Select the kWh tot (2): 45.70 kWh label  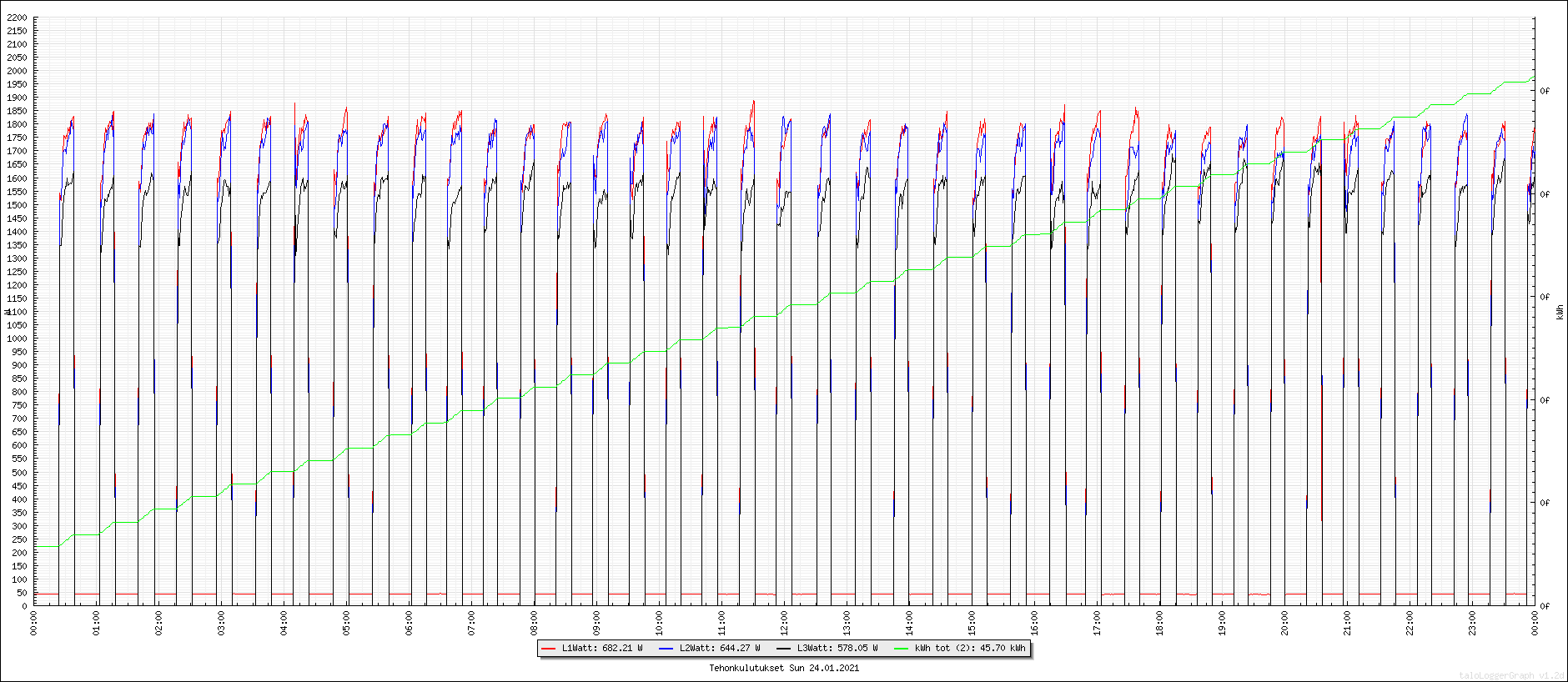[970, 648]
